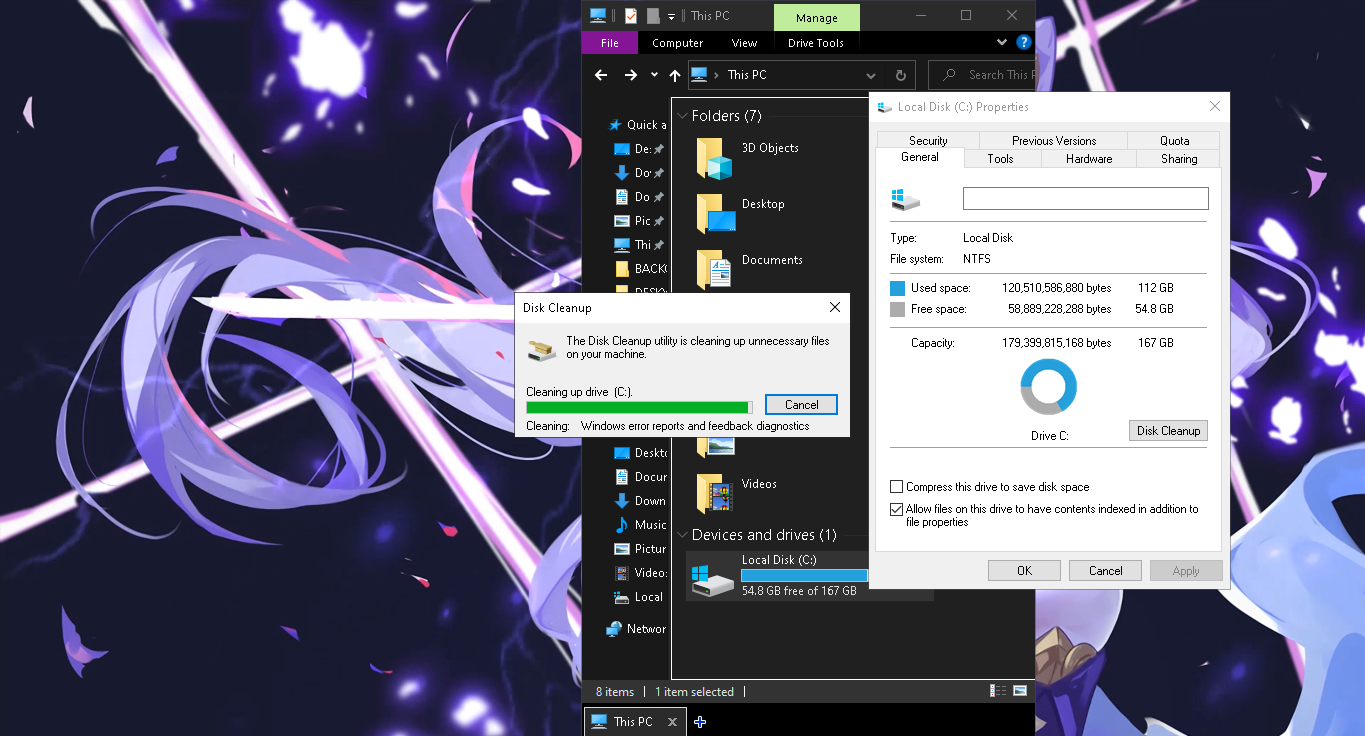Viewport: 1365px width, 736px height.
Task: Select the 3D Objects folder icon
Action: (x=715, y=159)
